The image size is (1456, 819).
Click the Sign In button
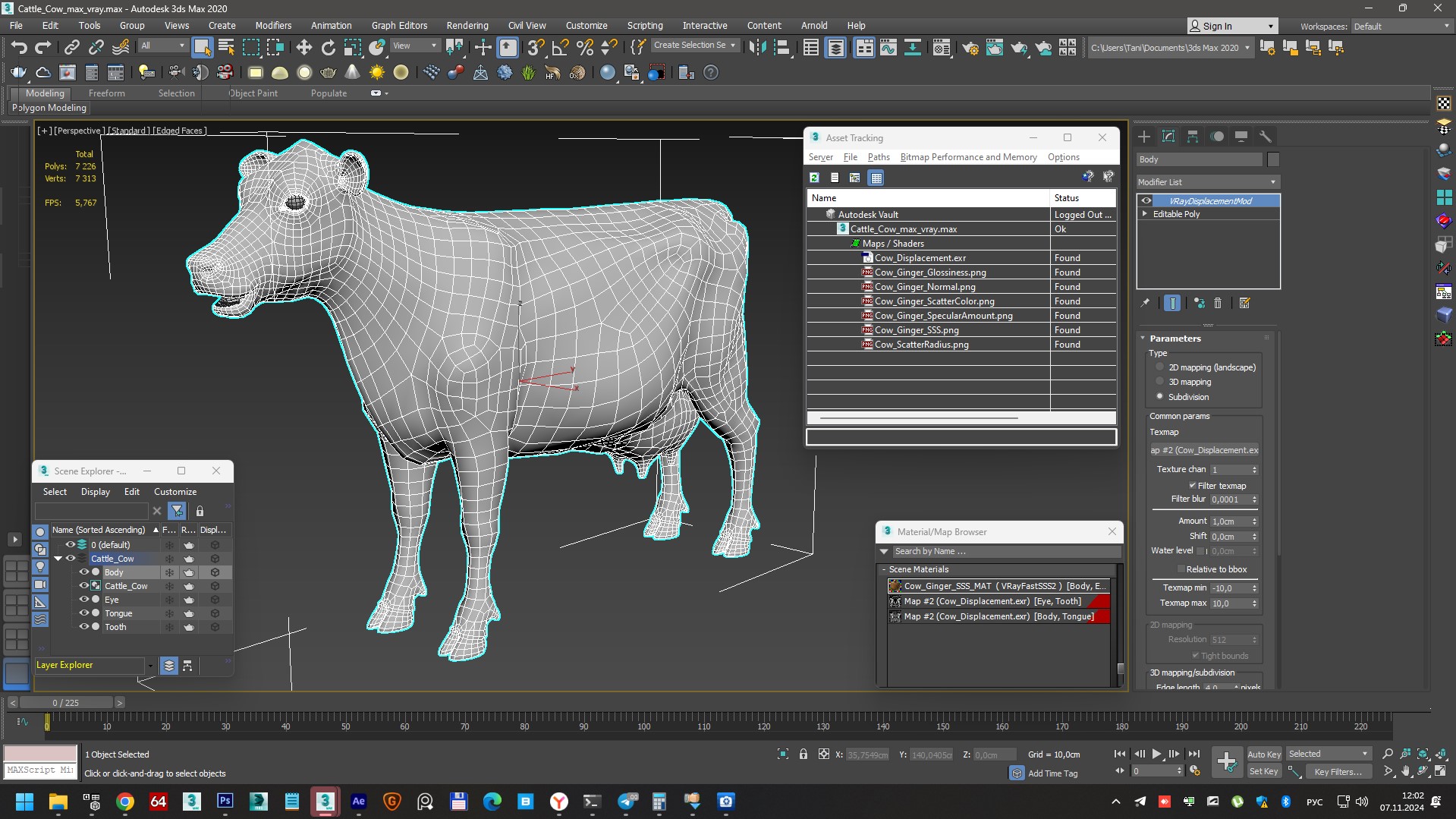(1231, 26)
